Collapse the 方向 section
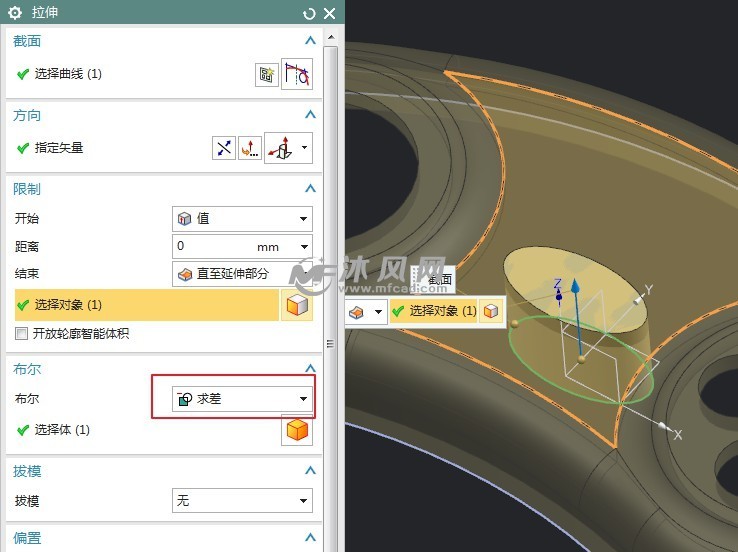 pyautogui.click(x=310, y=114)
